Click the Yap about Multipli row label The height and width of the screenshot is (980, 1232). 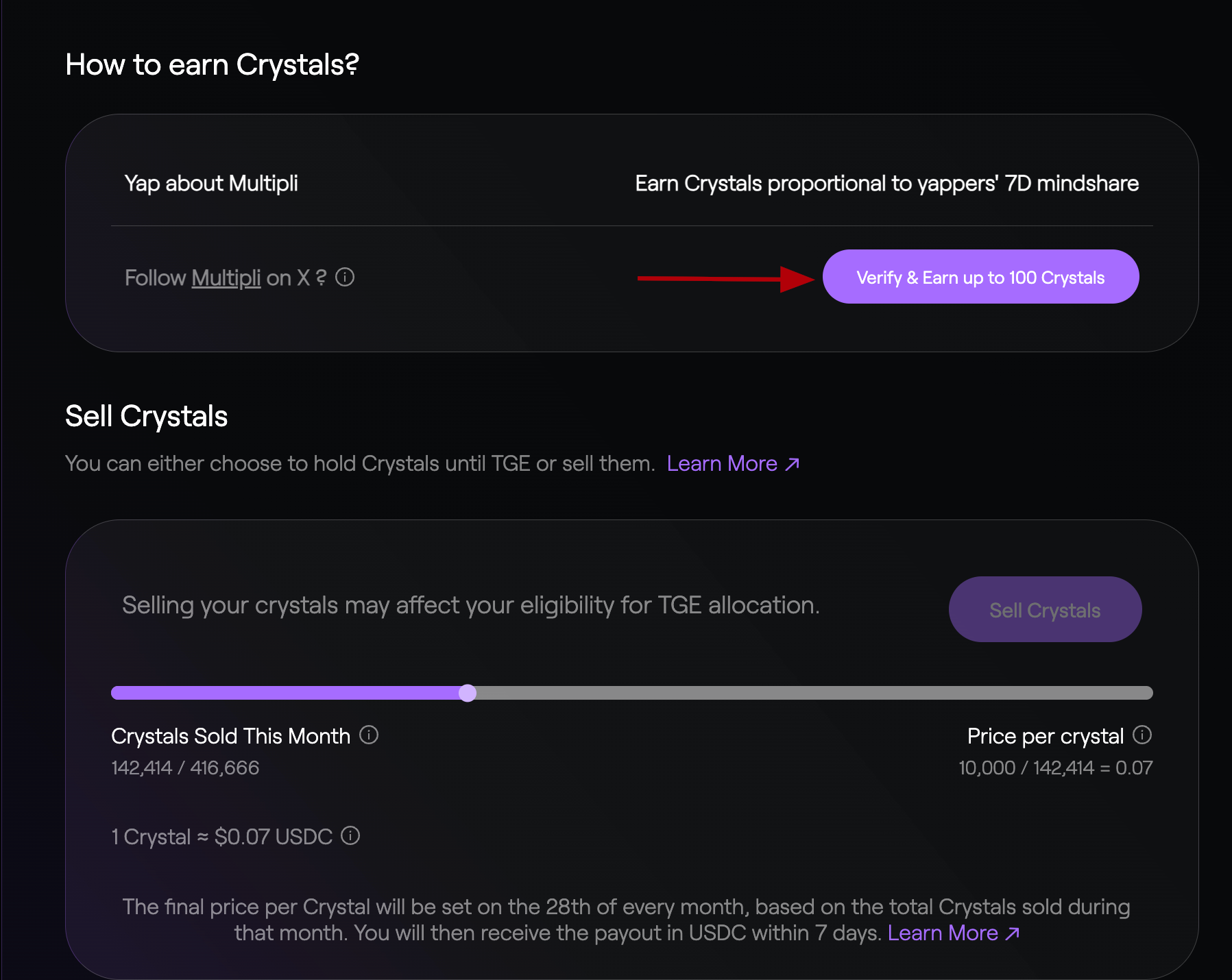pyautogui.click(x=211, y=184)
